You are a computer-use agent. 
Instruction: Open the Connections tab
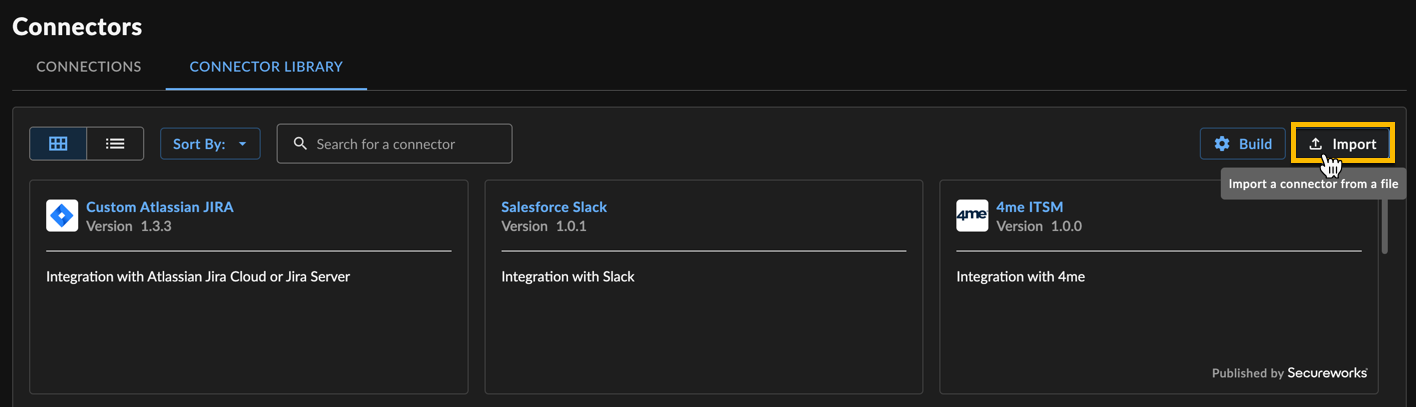[89, 67]
